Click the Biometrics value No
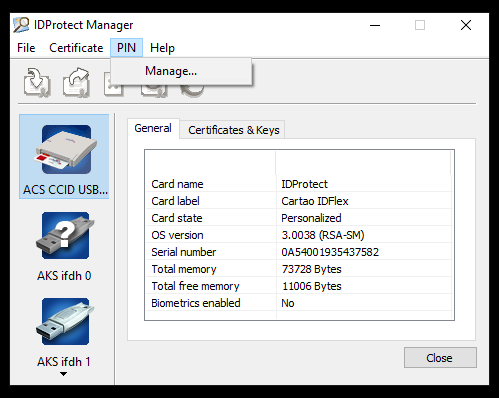Image resolution: width=499 pixels, height=398 pixels. point(288,303)
